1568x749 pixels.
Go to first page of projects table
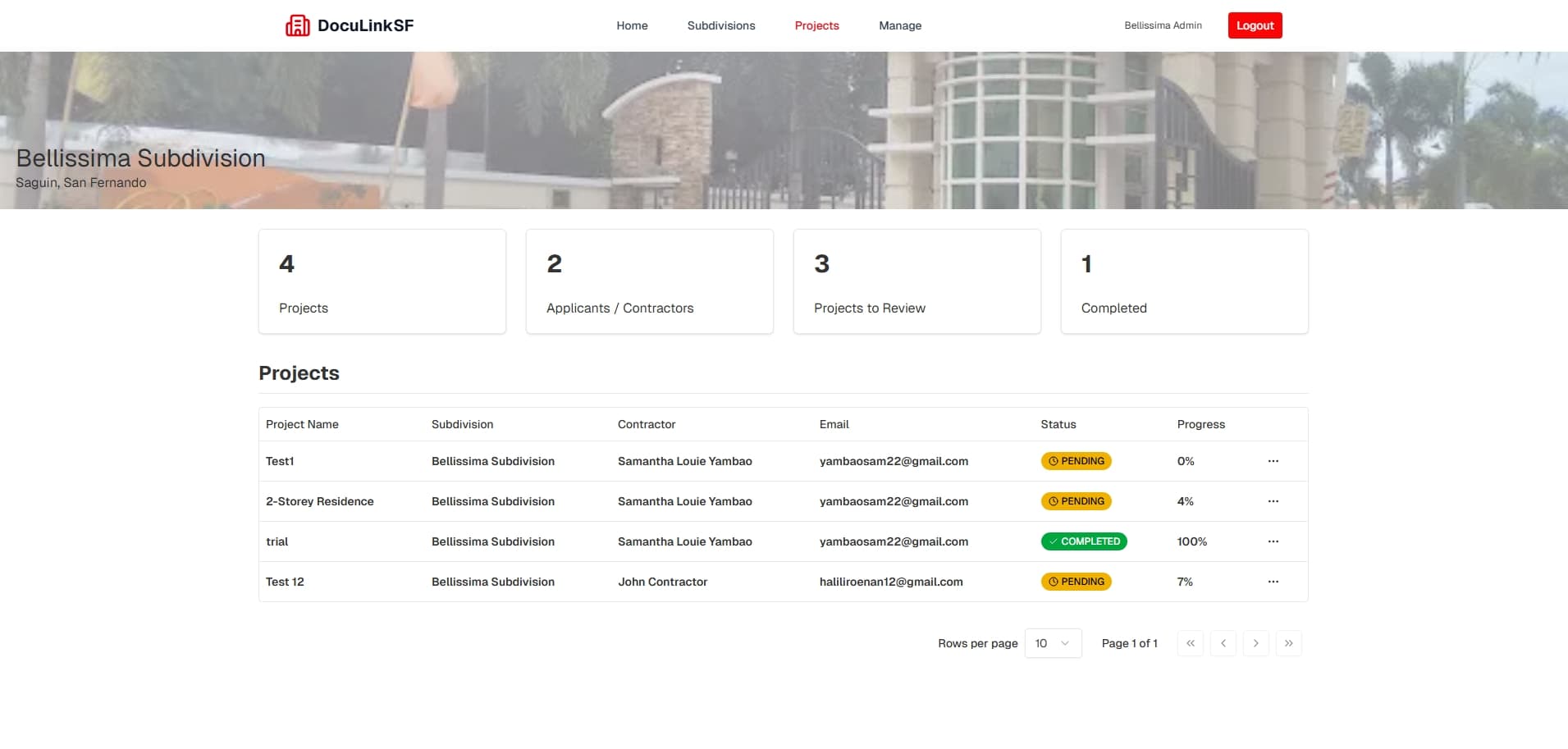1190,643
